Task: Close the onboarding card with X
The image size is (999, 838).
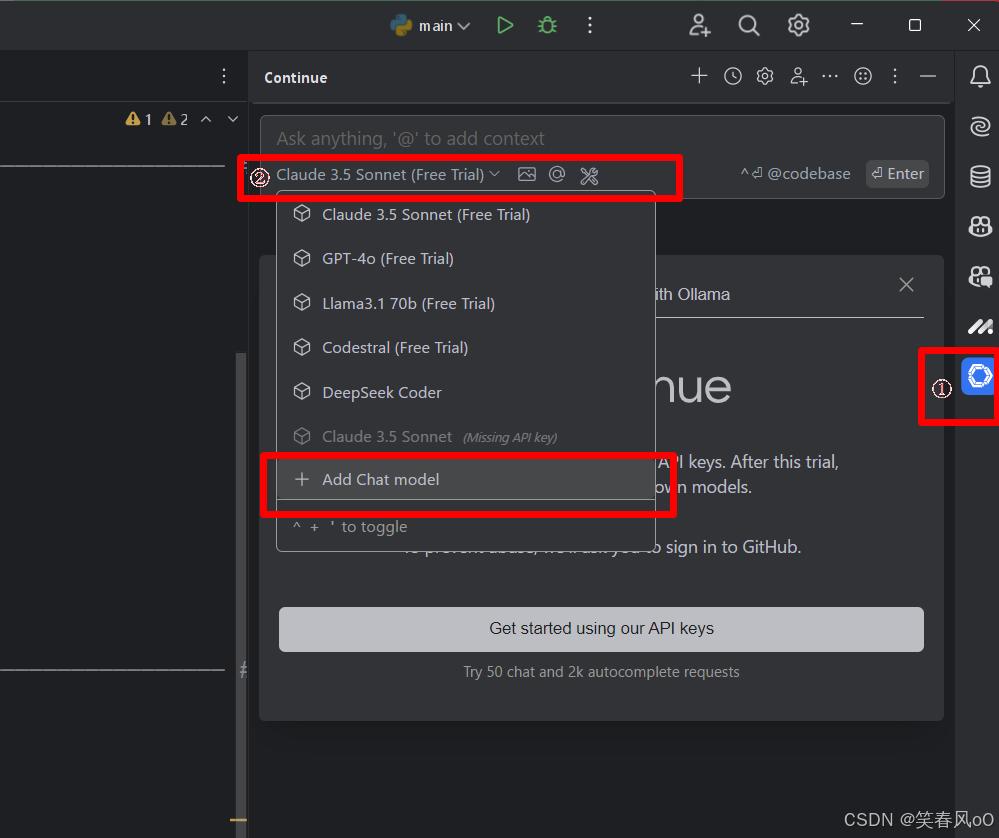Action: (x=906, y=284)
